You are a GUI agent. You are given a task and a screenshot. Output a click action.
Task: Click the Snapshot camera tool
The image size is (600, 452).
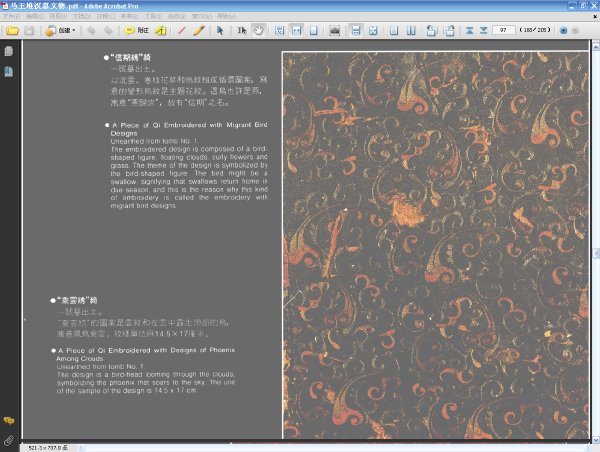(335, 31)
